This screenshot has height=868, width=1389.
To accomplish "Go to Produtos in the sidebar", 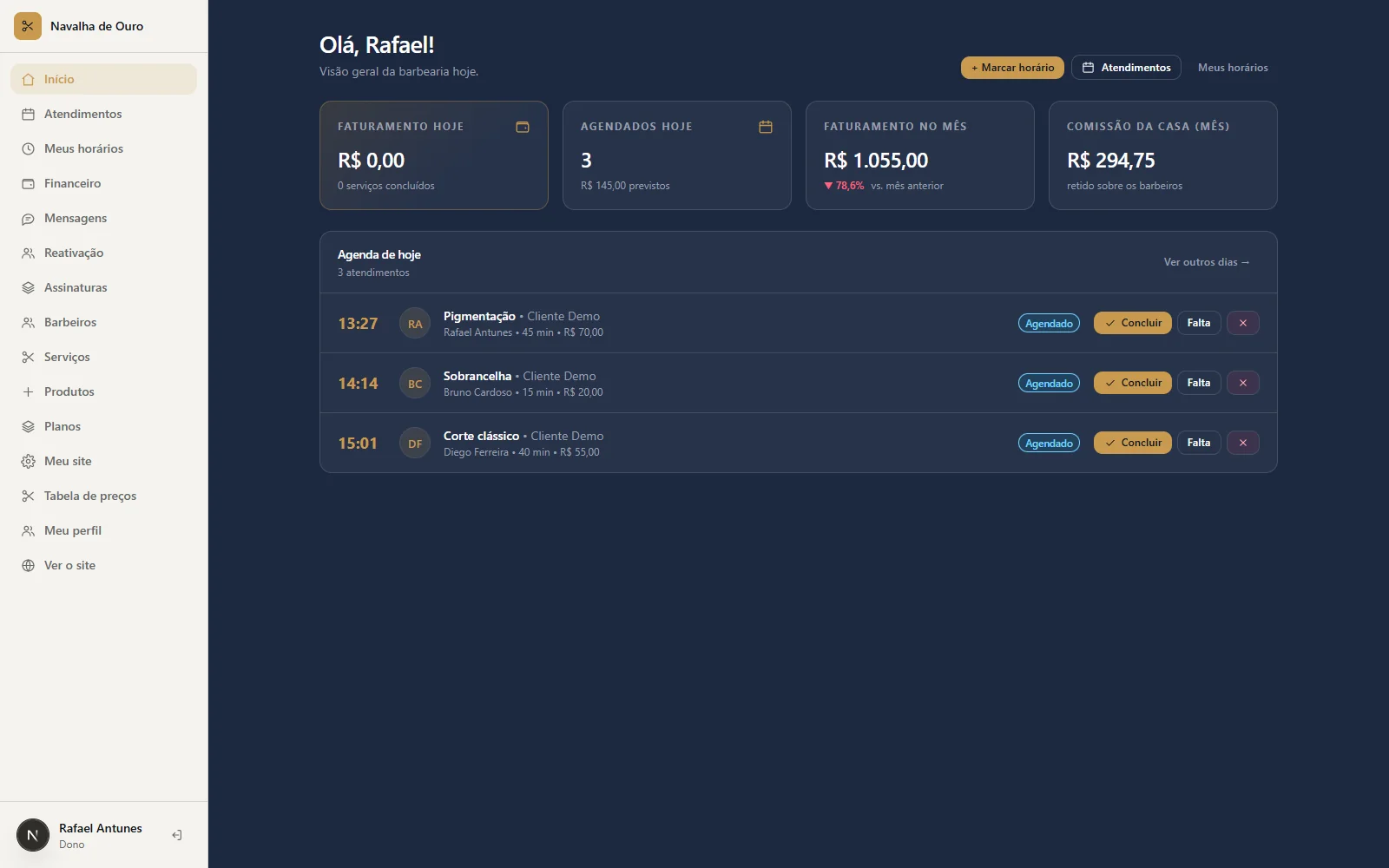I will point(103,391).
